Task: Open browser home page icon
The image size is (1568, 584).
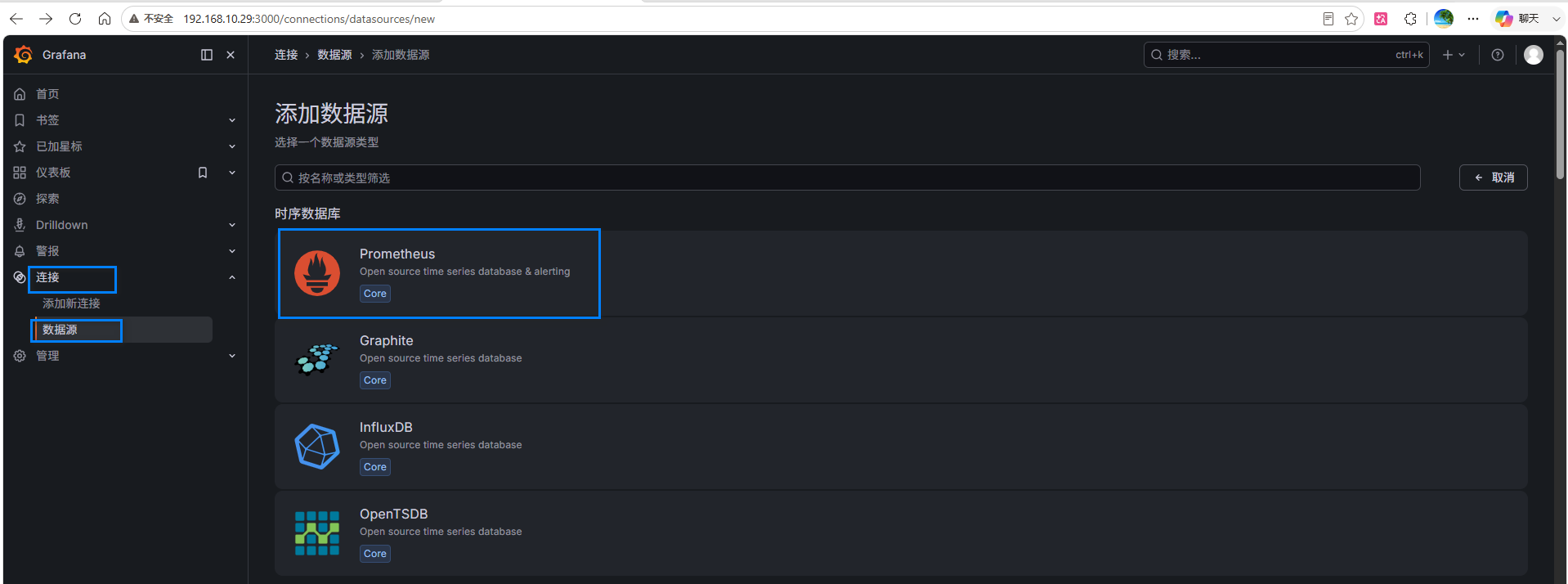Action: point(105,19)
